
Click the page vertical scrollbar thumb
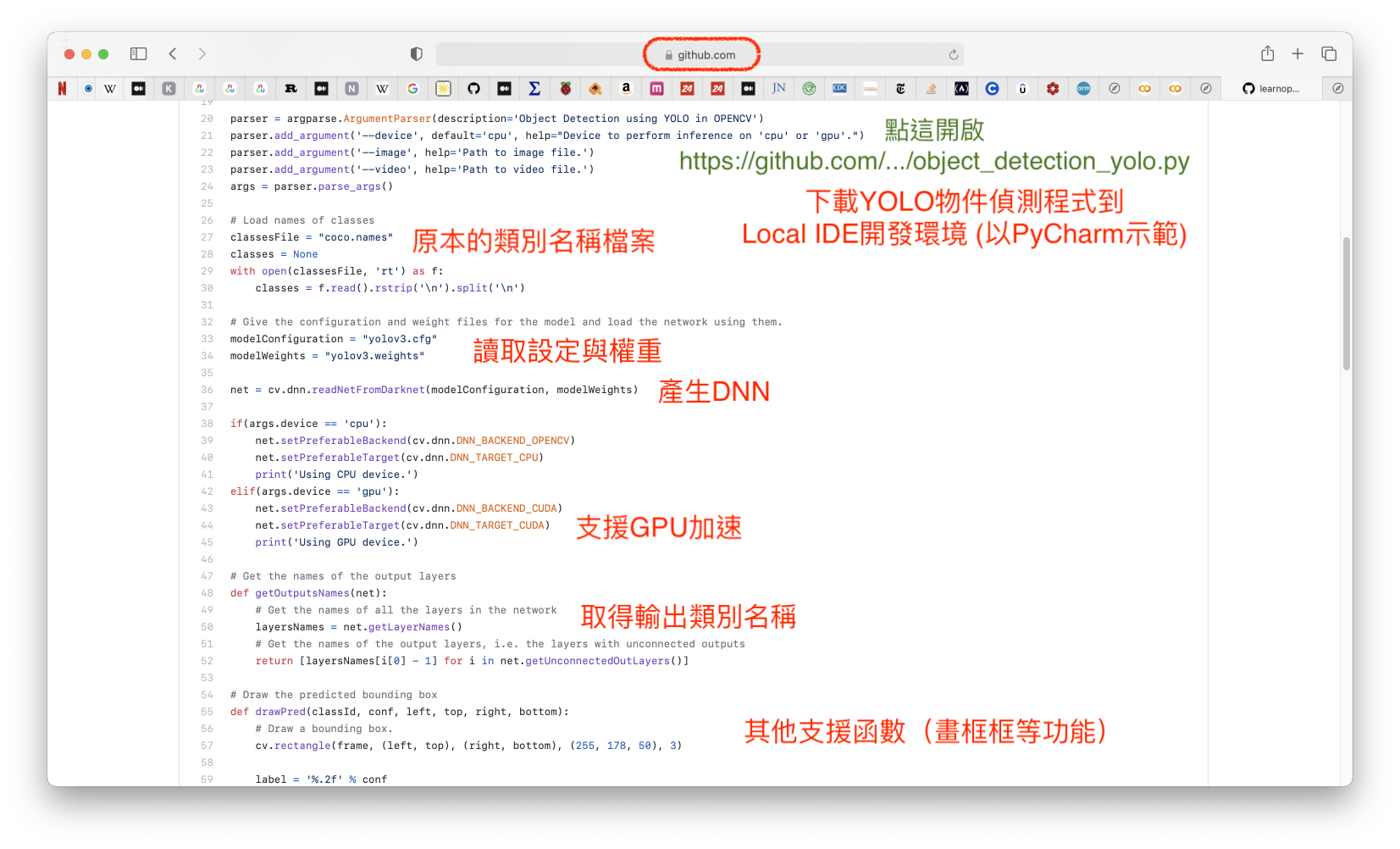(x=1346, y=303)
